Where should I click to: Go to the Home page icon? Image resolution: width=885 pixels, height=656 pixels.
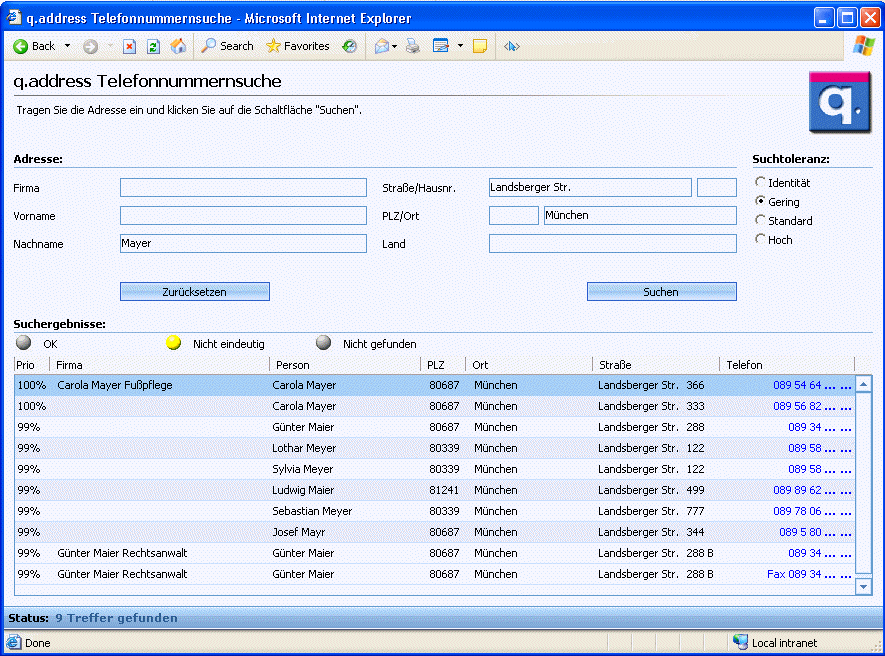178,46
